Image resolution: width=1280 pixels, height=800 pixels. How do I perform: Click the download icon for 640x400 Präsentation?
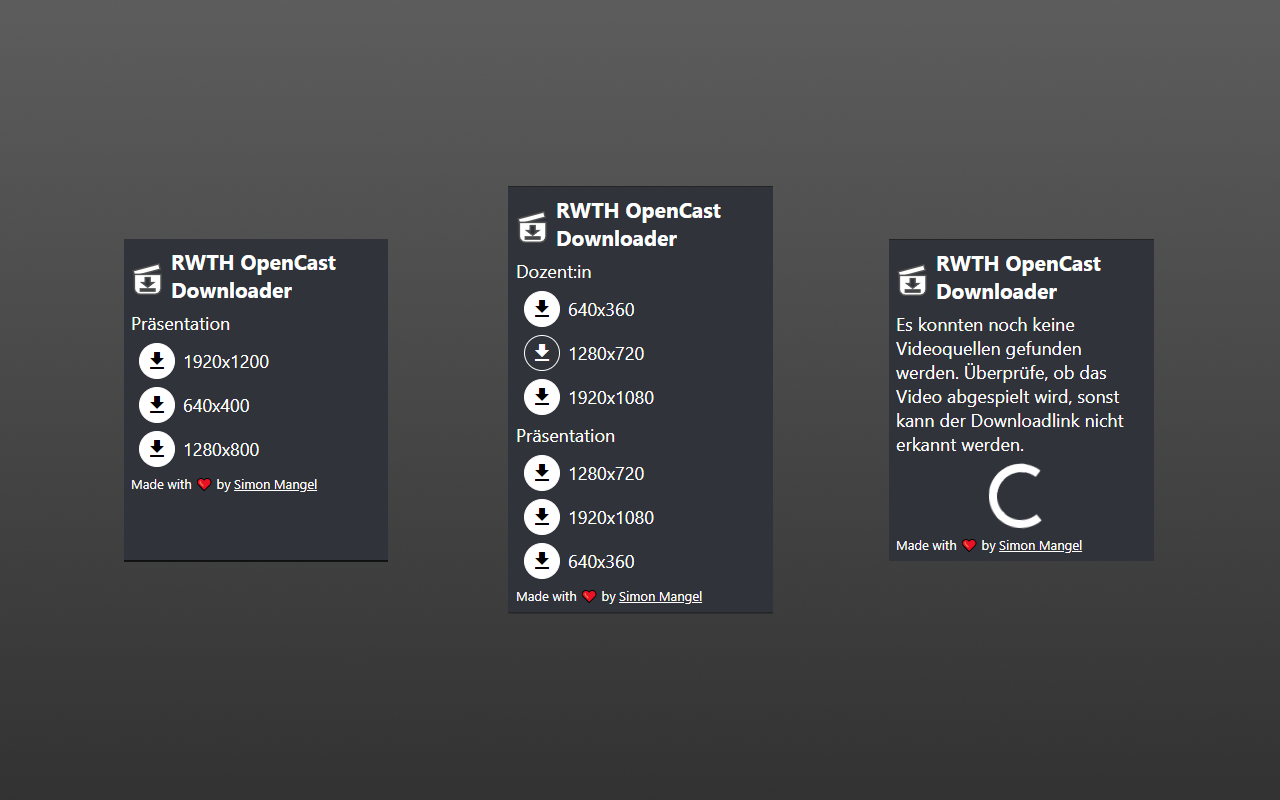pyautogui.click(x=157, y=405)
